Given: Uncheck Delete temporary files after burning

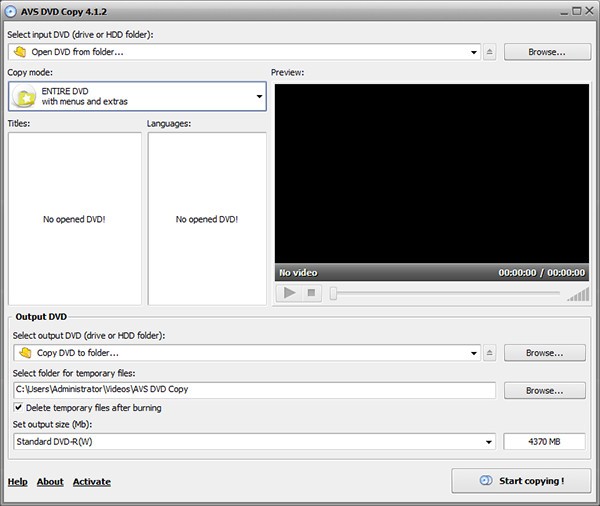Looking at the screenshot, I should click(x=19, y=408).
